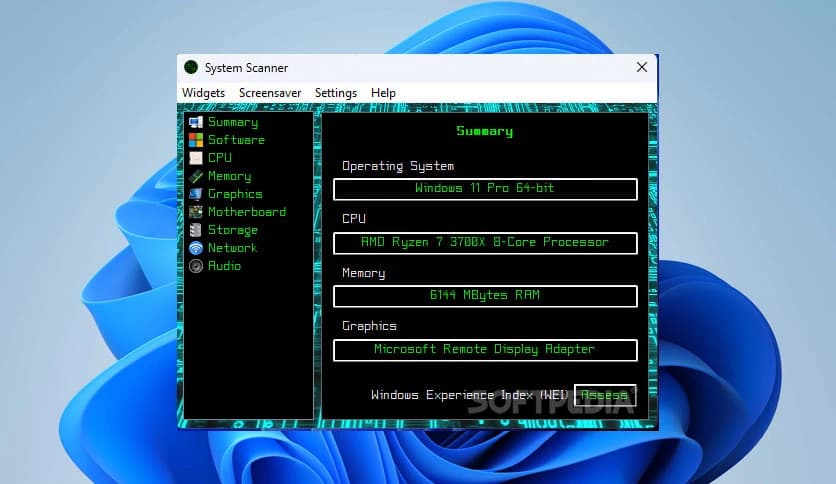Image resolution: width=836 pixels, height=484 pixels.
Task: Open the Help menu
Action: click(383, 93)
